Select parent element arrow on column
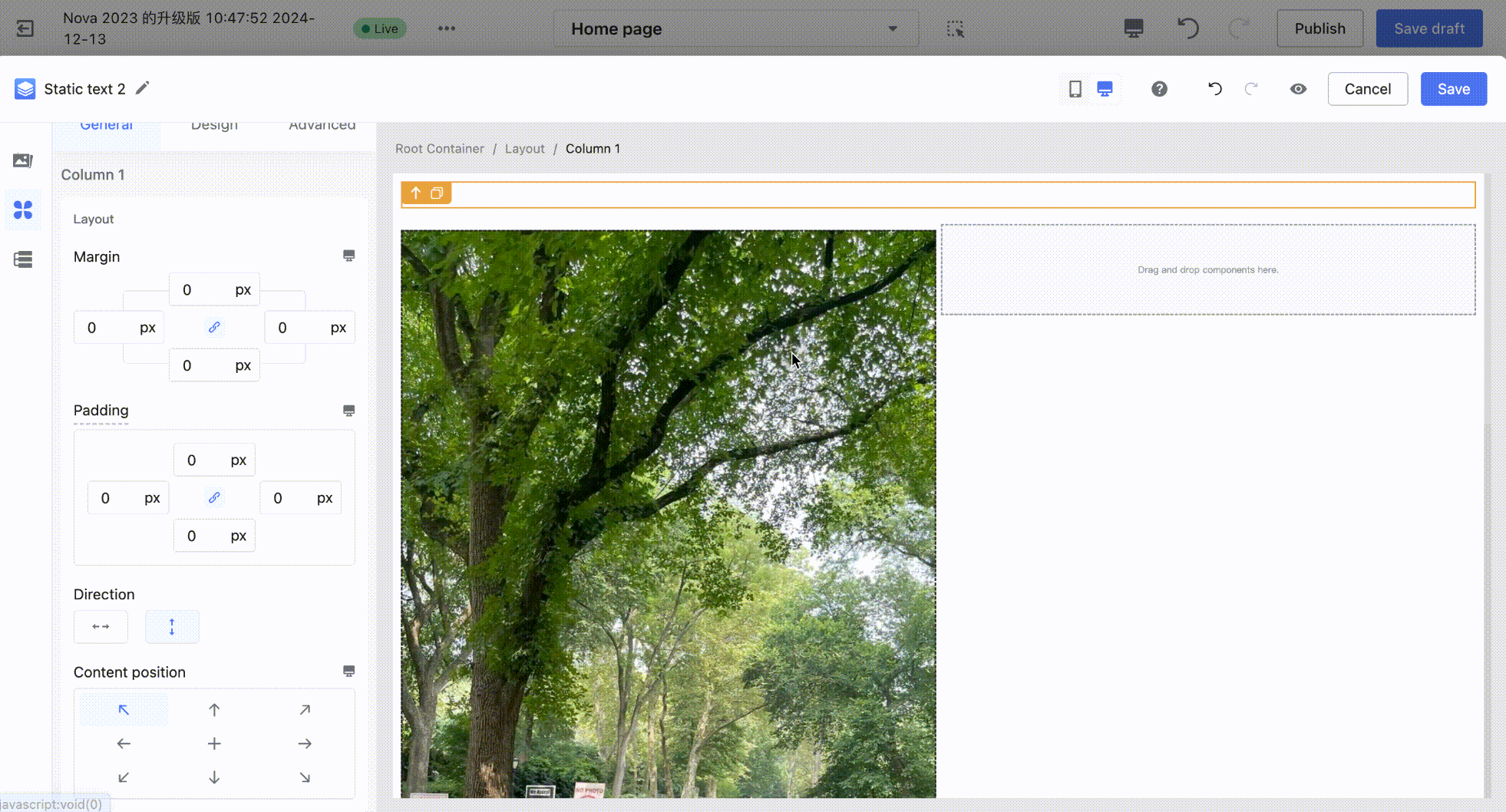 coord(415,193)
